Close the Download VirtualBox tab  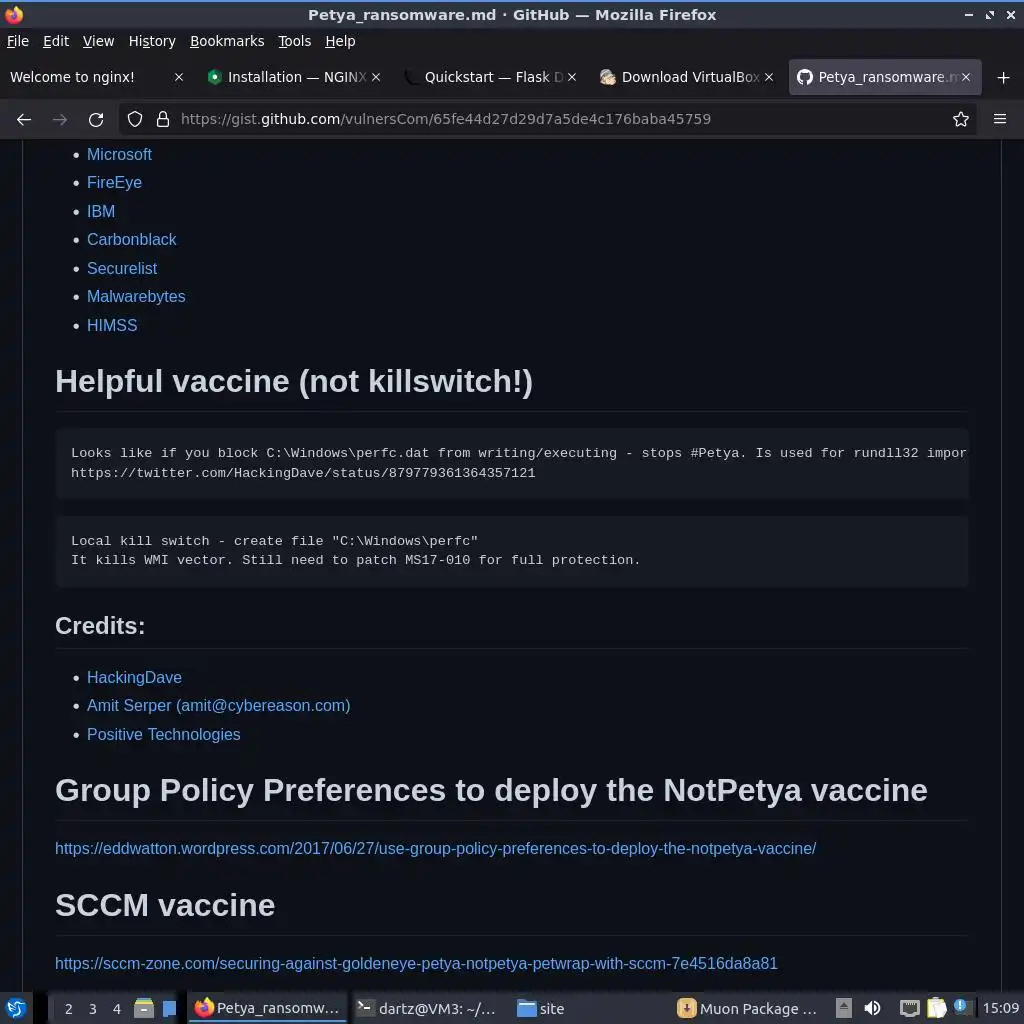point(769,77)
